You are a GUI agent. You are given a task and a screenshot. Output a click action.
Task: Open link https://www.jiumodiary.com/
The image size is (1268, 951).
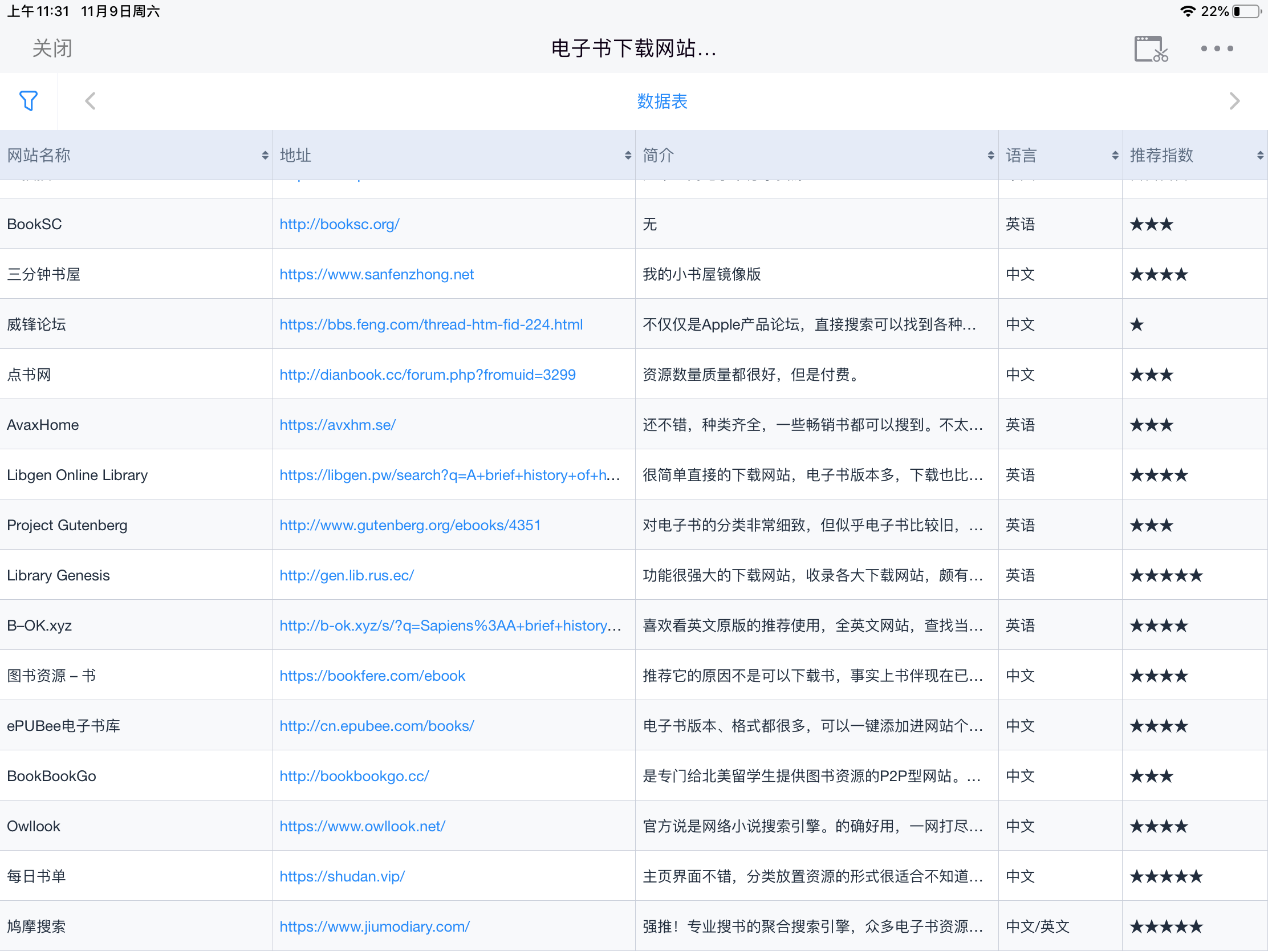pyautogui.click(x=375, y=926)
